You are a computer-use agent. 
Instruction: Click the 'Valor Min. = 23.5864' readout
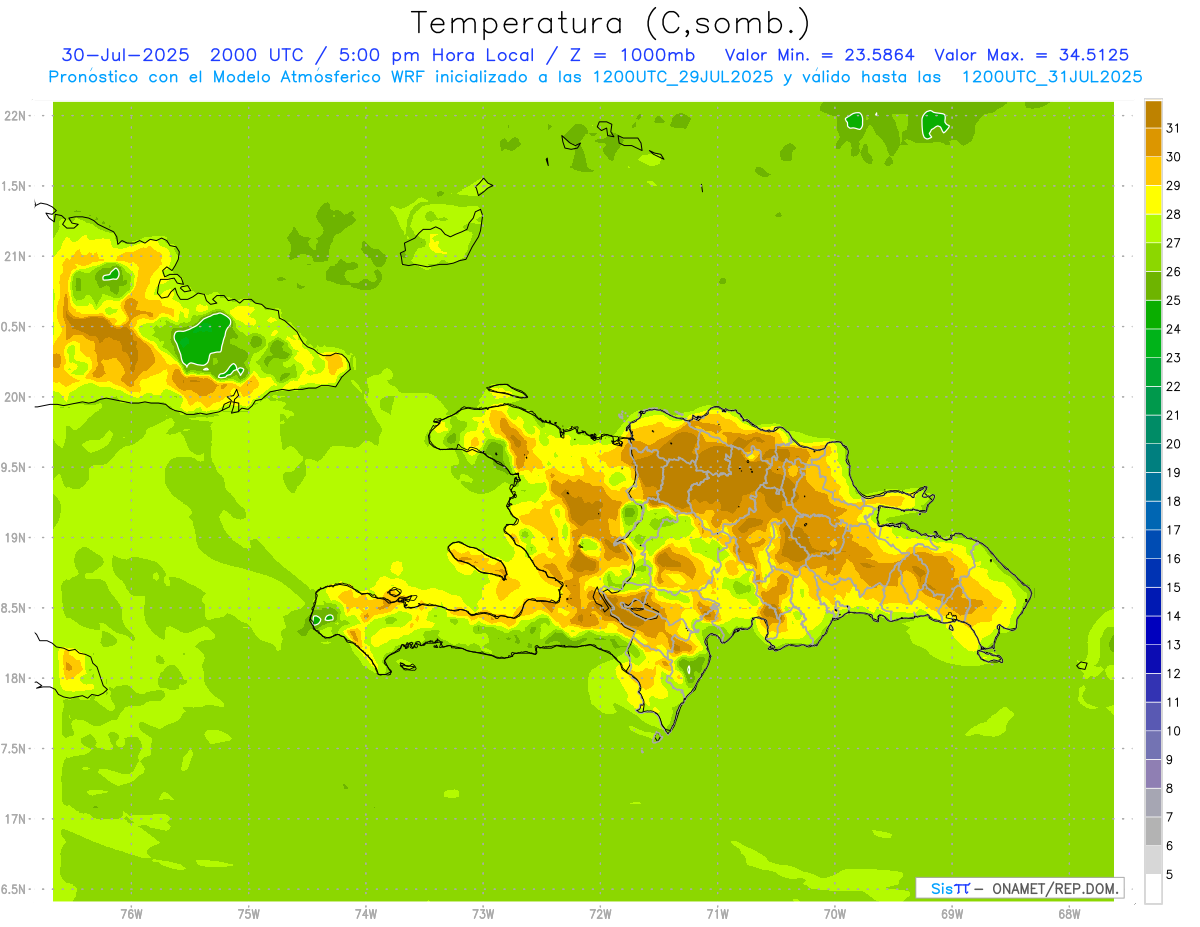[x=819, y=54]
